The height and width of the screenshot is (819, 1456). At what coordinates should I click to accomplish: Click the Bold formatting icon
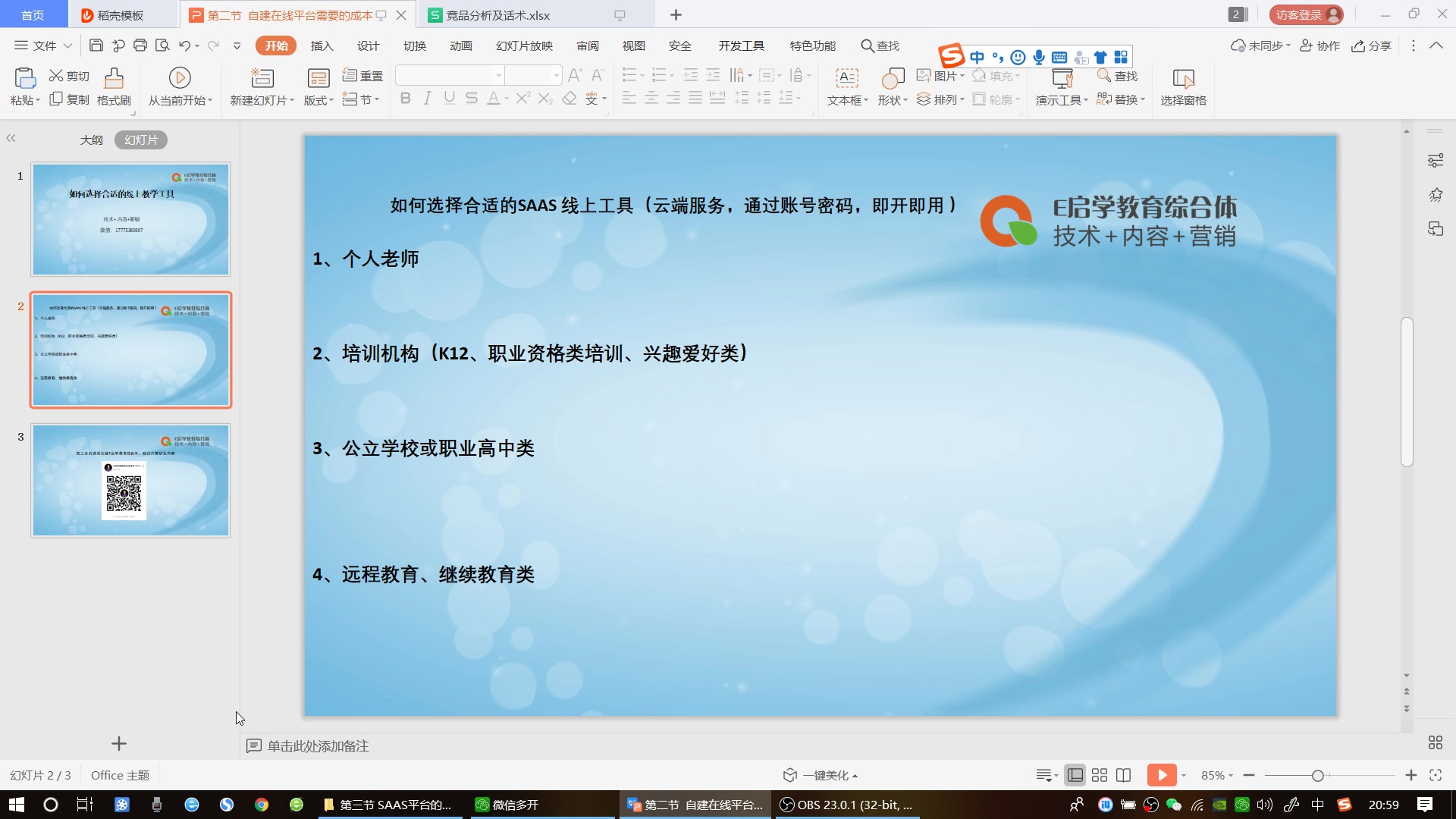coord(405,99)
